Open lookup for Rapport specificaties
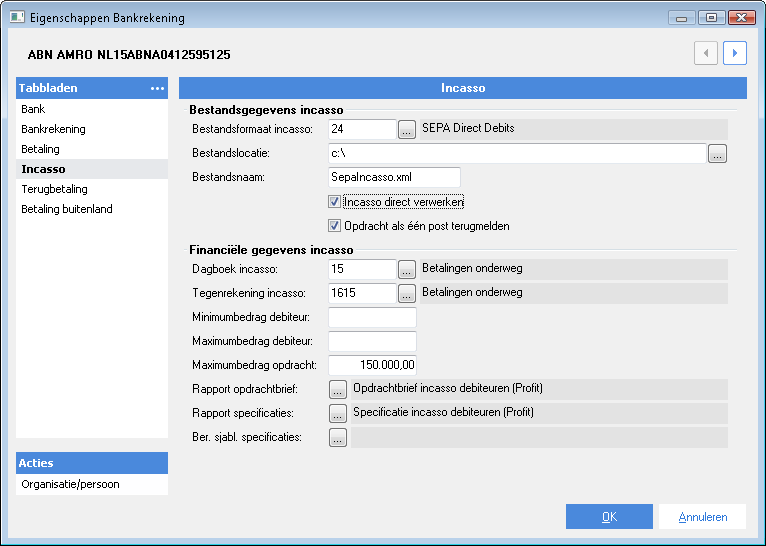The image size is (766, 546). (x=338, y=413)
